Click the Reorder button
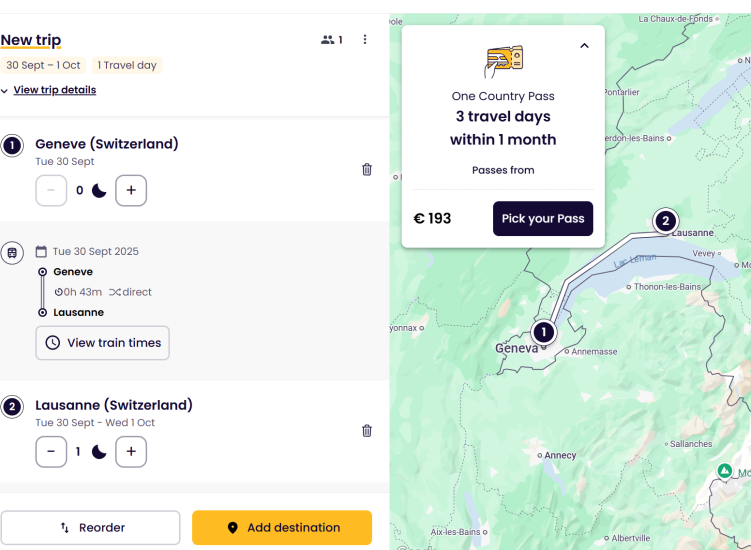Screen dimensions: 751x550 point(90,528)
